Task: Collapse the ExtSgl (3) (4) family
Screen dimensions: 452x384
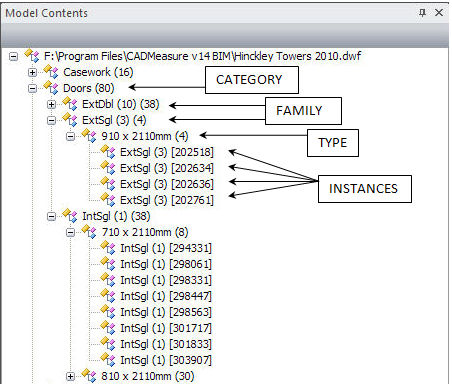Action: click(x=51, y=120)
